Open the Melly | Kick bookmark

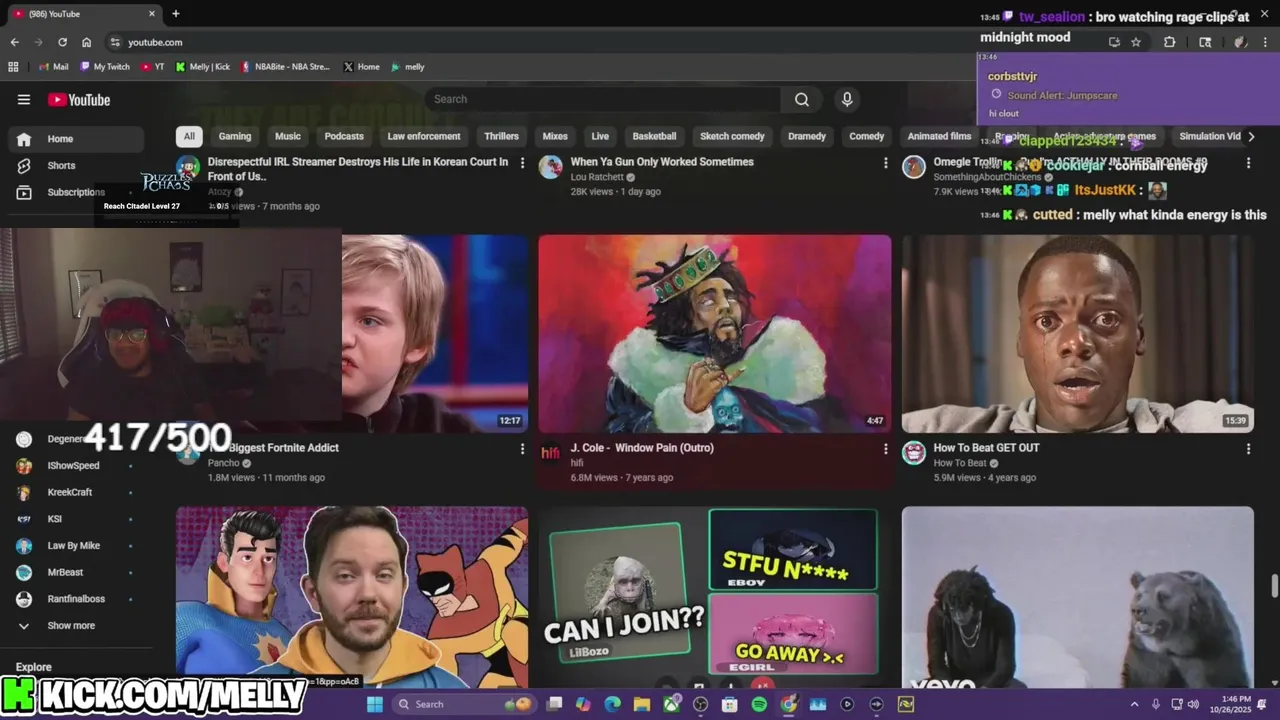coord(202,67)
